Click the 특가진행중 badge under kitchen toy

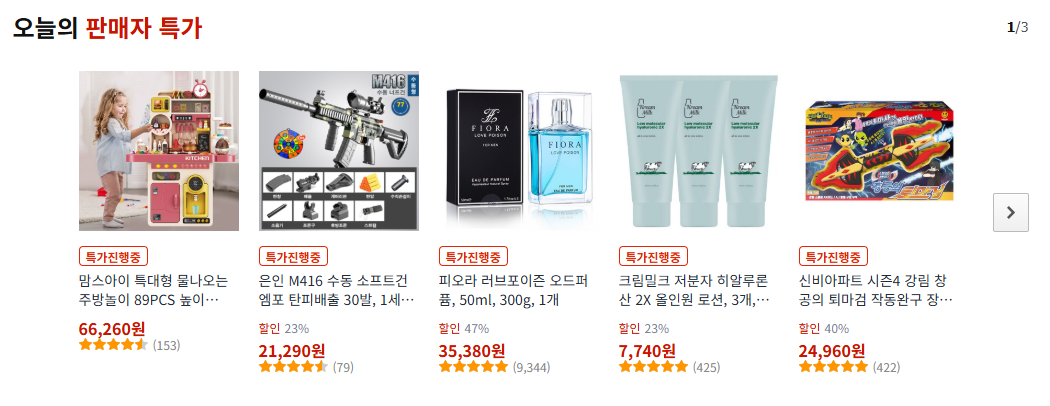113,256
